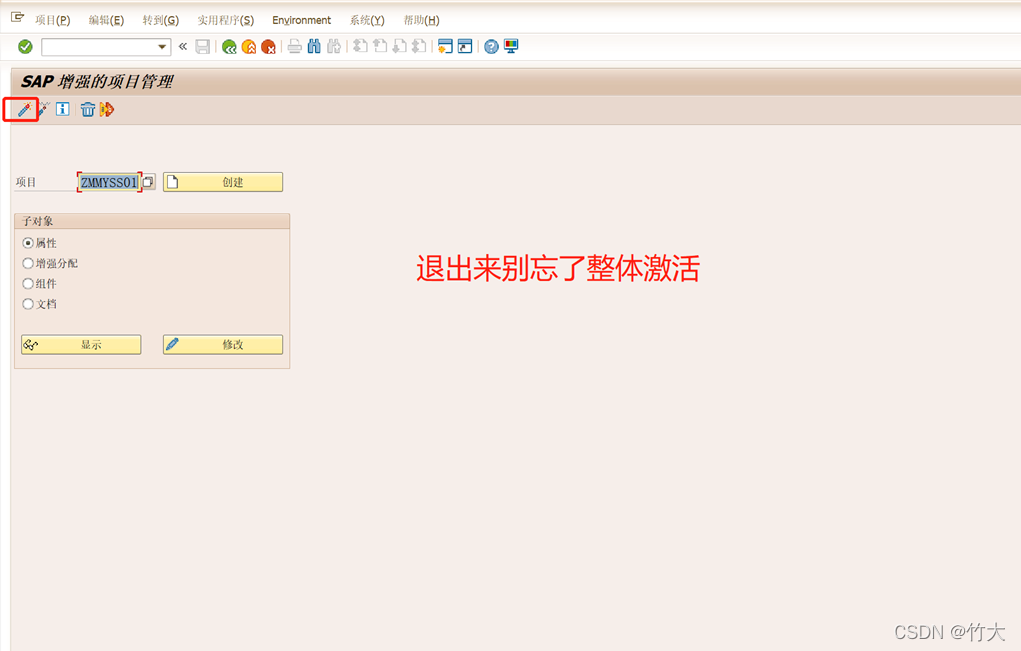Click the Save floppy disk icon
Image resolution: width=1021 pixels, height=651 pixels.
203,47
